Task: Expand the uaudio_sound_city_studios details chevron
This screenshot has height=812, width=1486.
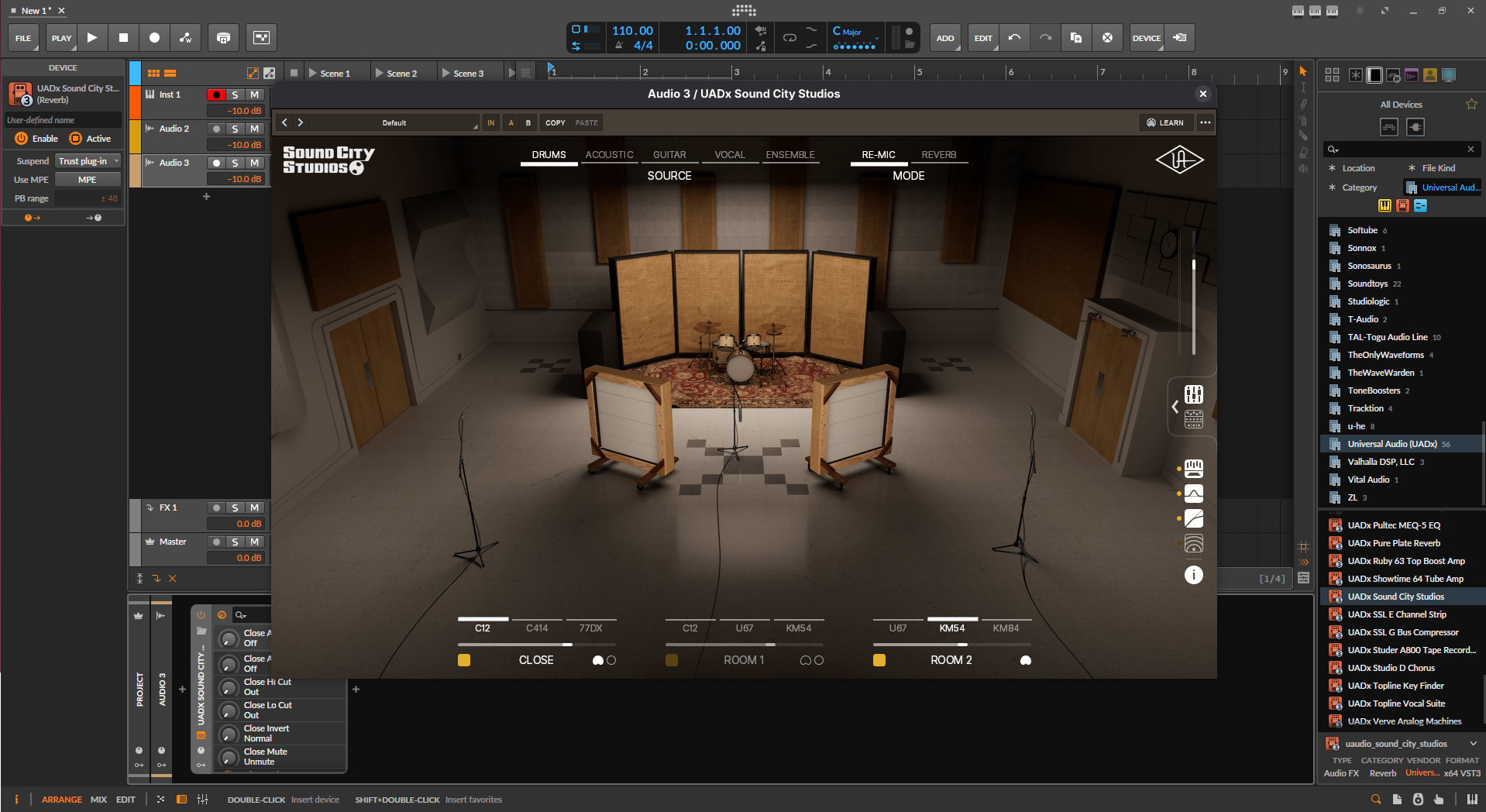Action: coord(1473,744)
